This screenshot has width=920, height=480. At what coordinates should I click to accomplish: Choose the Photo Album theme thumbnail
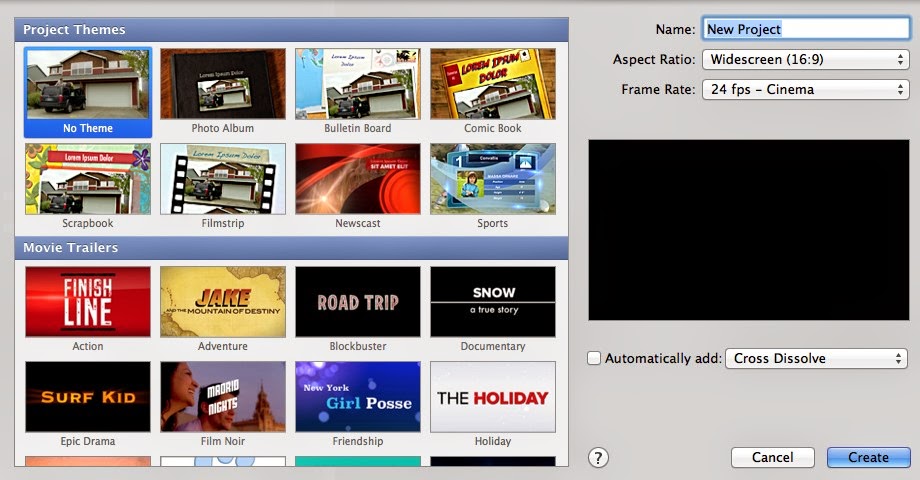[223, 84]
